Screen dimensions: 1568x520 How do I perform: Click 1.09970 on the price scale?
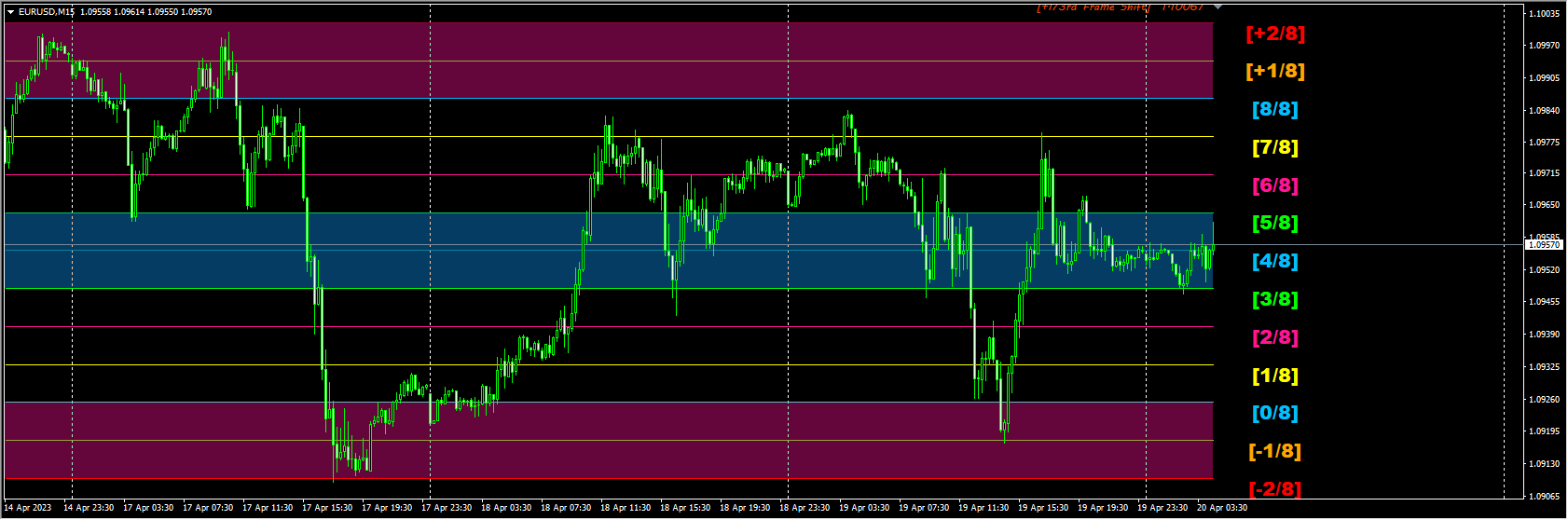tap(1546, 46)
